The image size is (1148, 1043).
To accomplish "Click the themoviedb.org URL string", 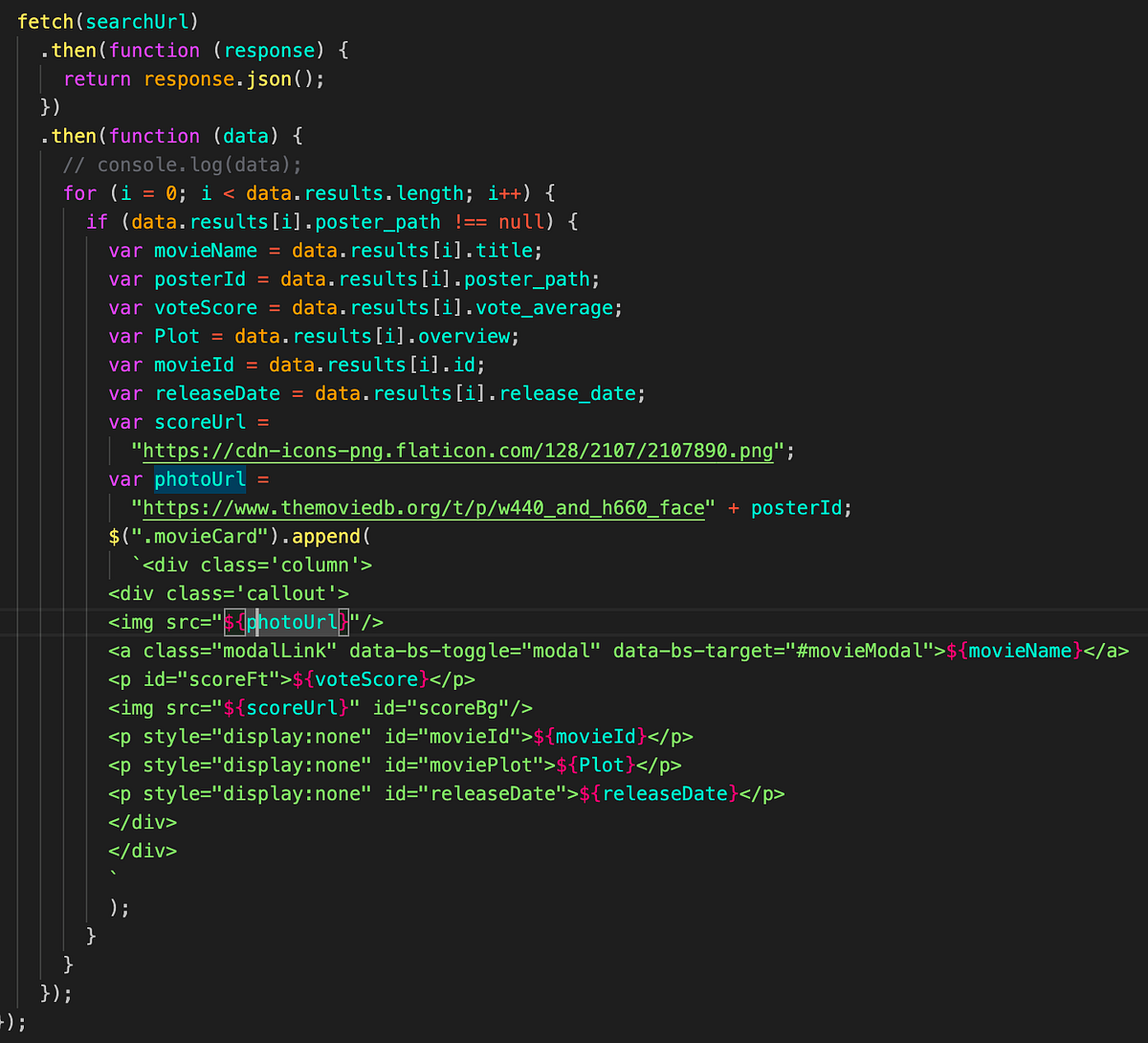I will coord(423,508).
